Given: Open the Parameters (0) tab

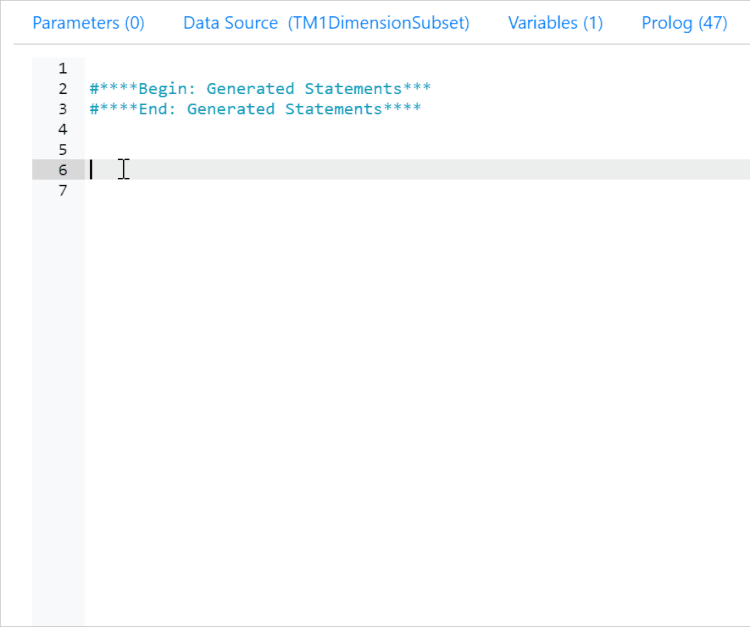Looking at the screenshot, I should pos(88,23).
